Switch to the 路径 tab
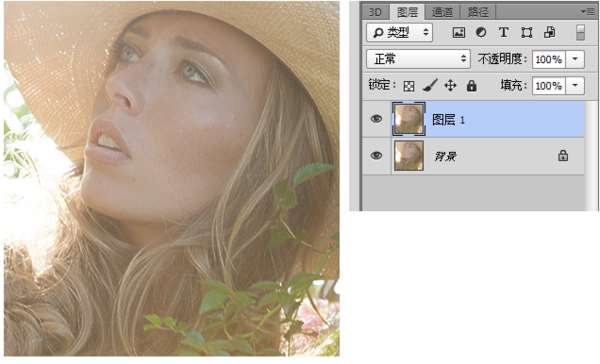Image resolution: width=600 pixels, height=364 pixels. click(x=478, y=12)
